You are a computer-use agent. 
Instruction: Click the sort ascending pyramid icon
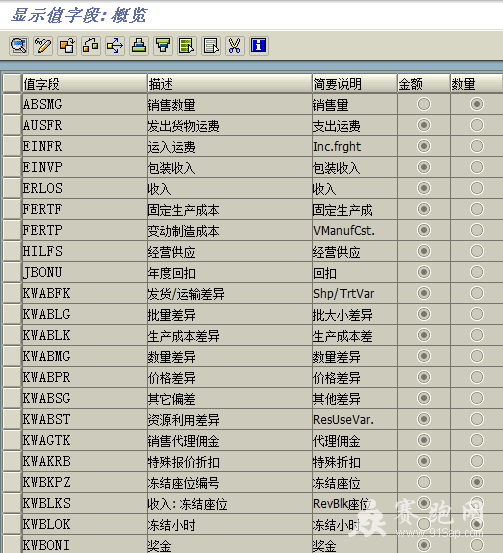(x=139, y=45)
